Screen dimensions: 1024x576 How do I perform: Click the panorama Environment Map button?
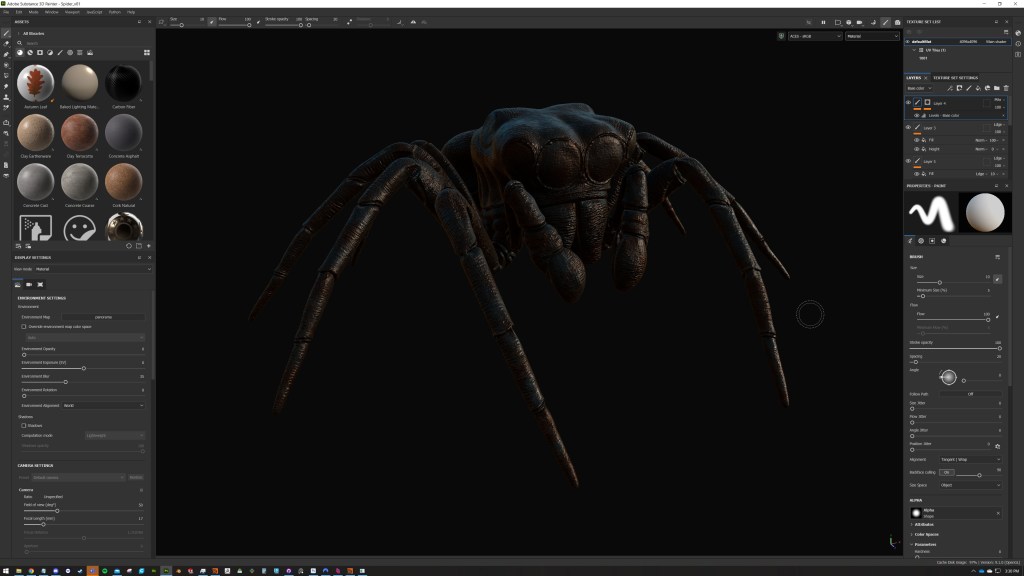coord(103,316)
